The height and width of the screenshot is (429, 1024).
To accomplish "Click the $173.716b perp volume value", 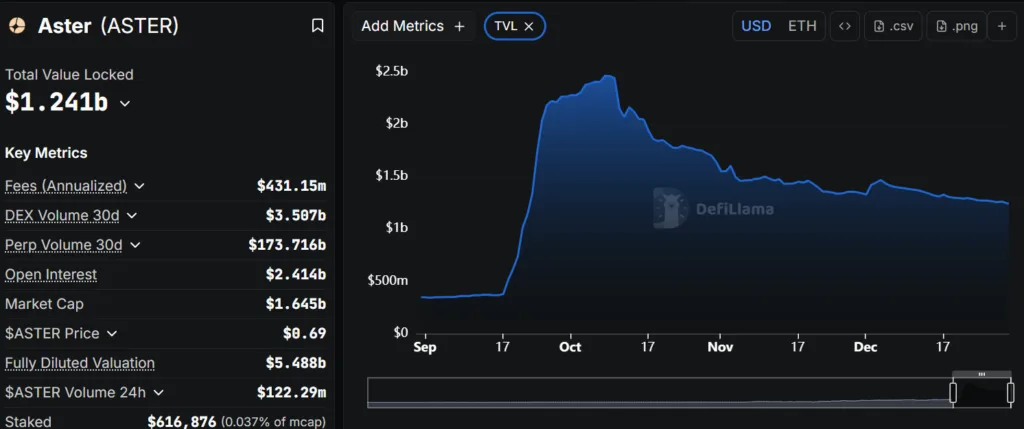I will click(x=287, y=245).
